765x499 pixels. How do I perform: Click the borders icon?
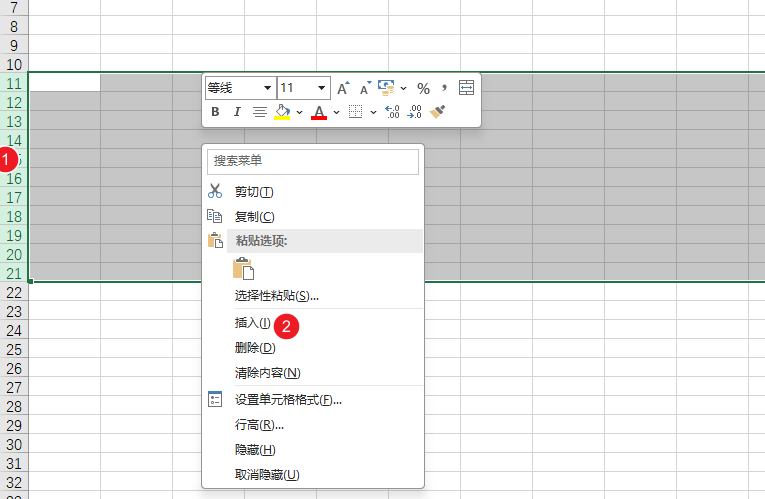(356, 112)
